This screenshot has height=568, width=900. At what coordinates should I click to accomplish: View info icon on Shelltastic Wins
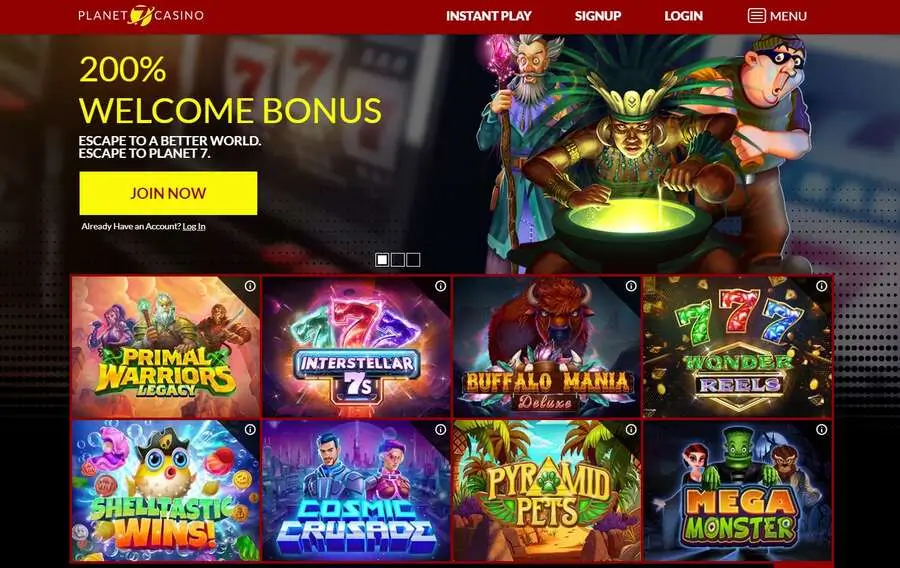[x=250, y=429]
